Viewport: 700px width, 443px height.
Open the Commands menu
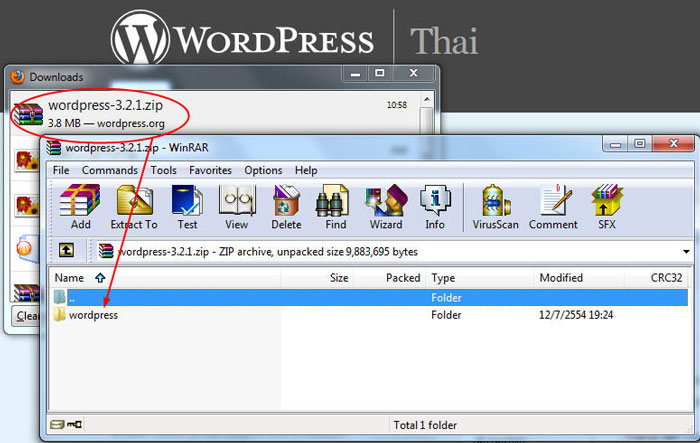[109, 170]
